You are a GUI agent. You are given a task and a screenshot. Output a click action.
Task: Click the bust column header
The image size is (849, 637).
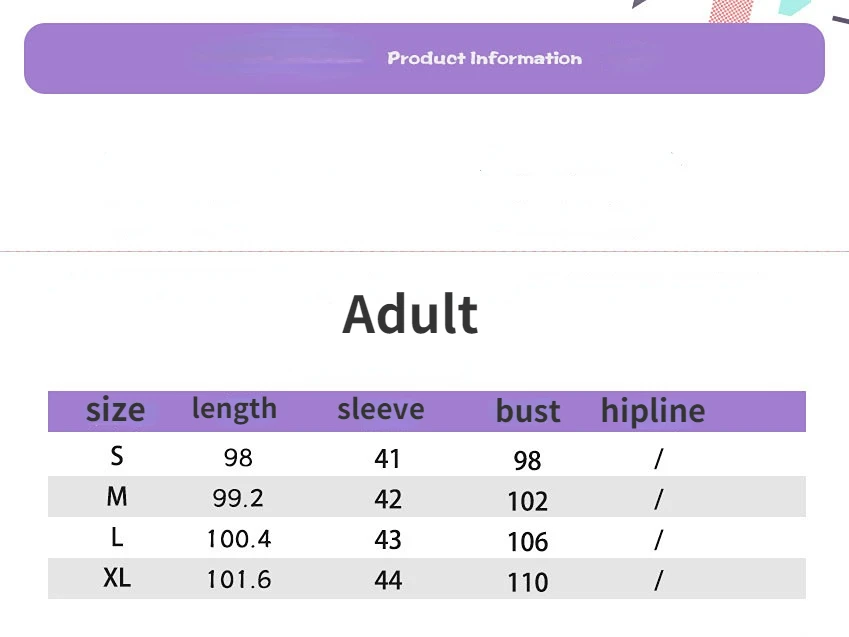pyautogui.click(x=528, y=411)
